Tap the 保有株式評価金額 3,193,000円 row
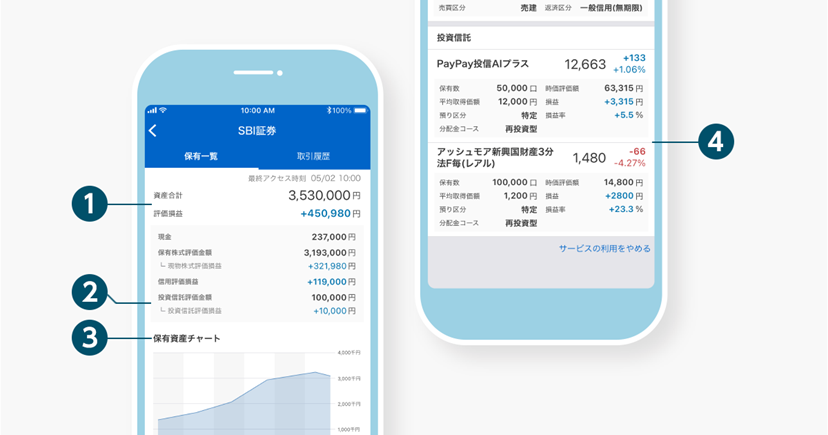 pyautogui.click(x=257, y=253)
